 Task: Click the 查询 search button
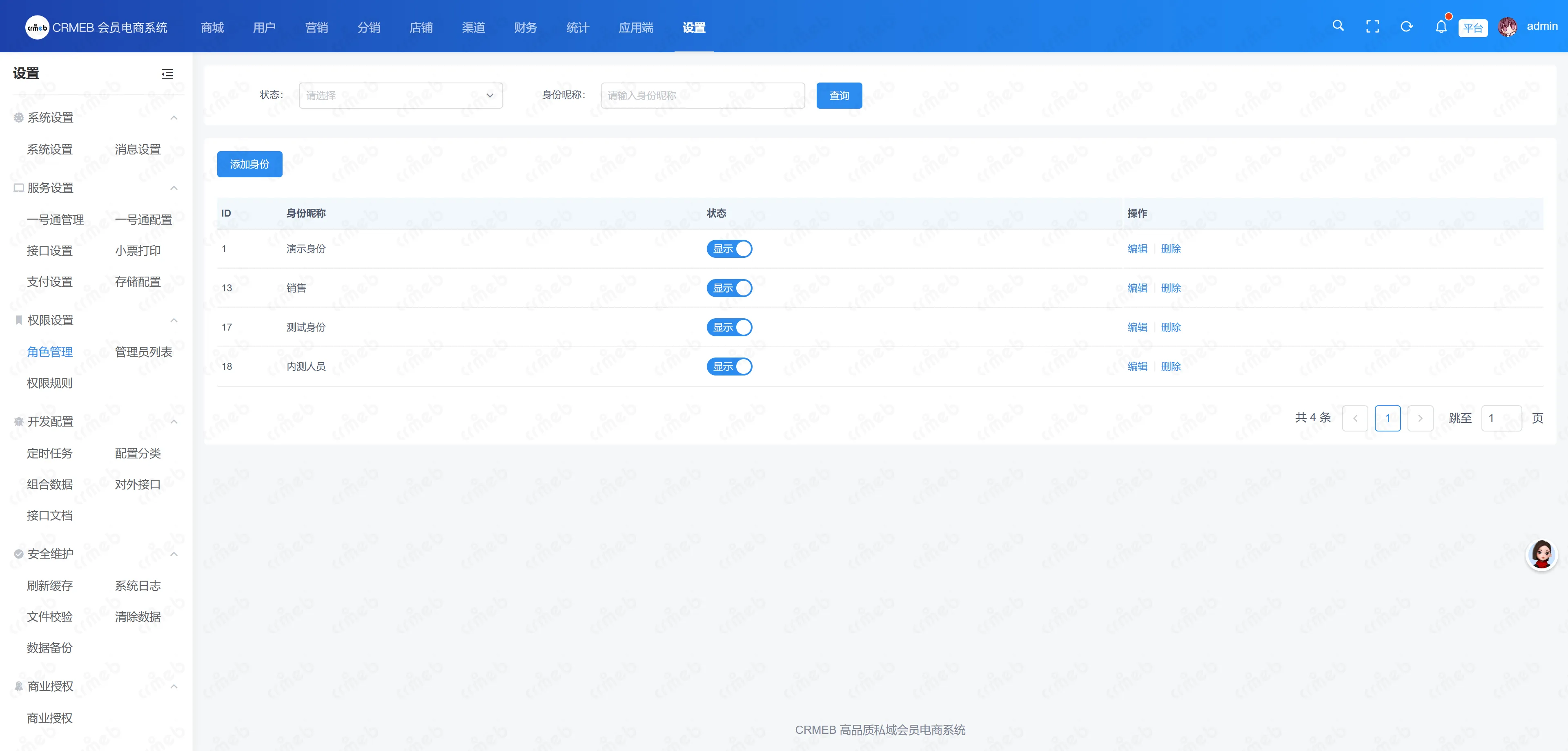[x=840, y=96]
